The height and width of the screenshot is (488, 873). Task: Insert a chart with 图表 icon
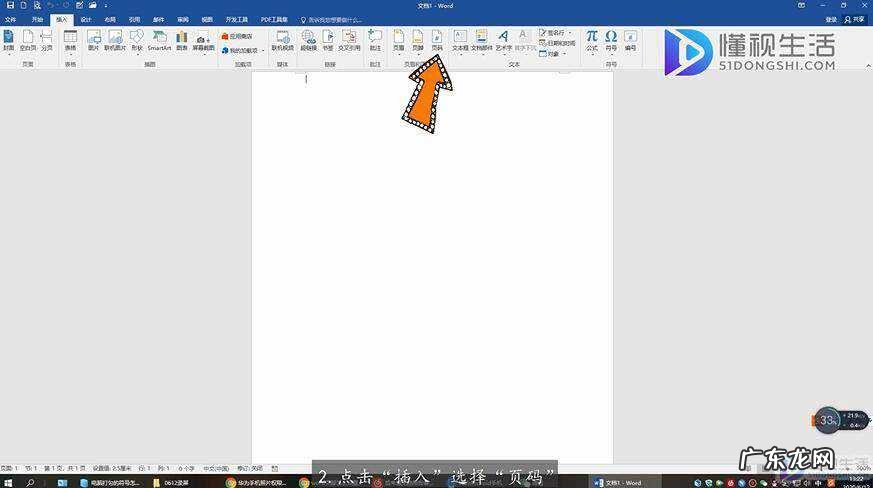click(182, 40)
